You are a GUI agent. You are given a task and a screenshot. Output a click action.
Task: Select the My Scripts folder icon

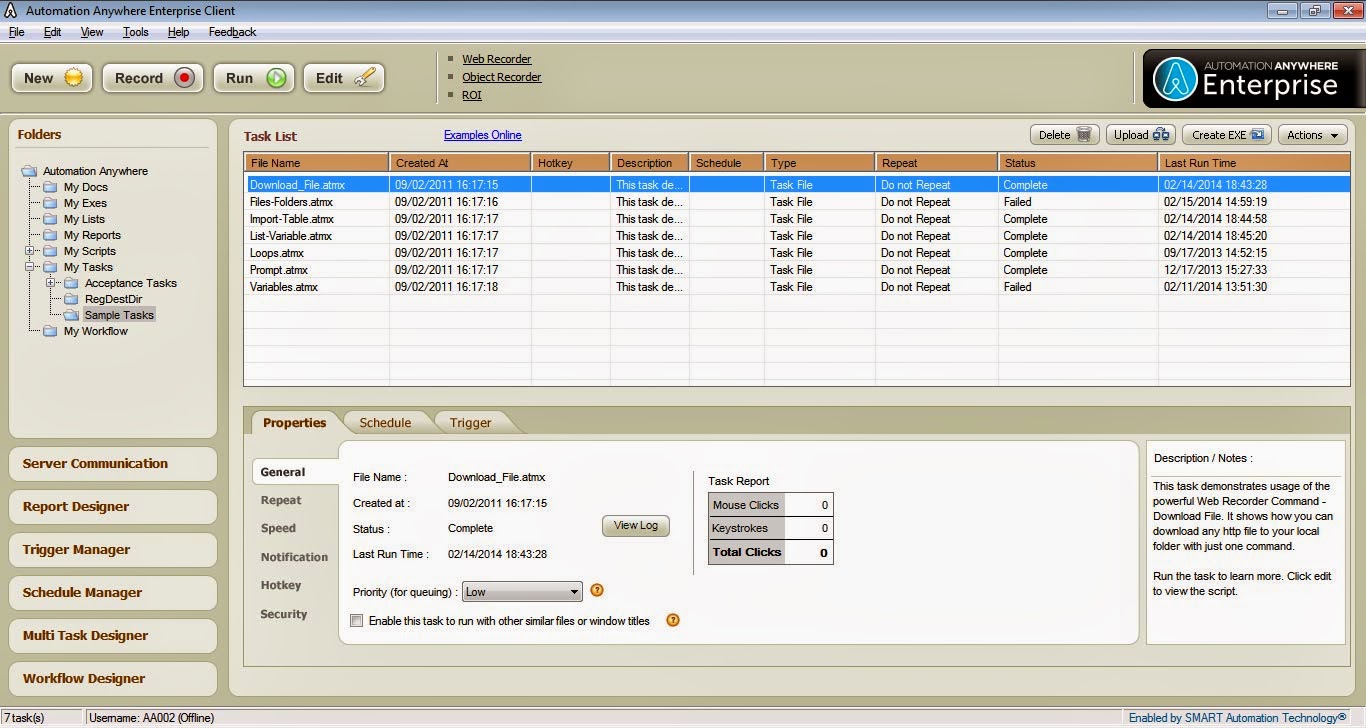(x=50, y=251)
